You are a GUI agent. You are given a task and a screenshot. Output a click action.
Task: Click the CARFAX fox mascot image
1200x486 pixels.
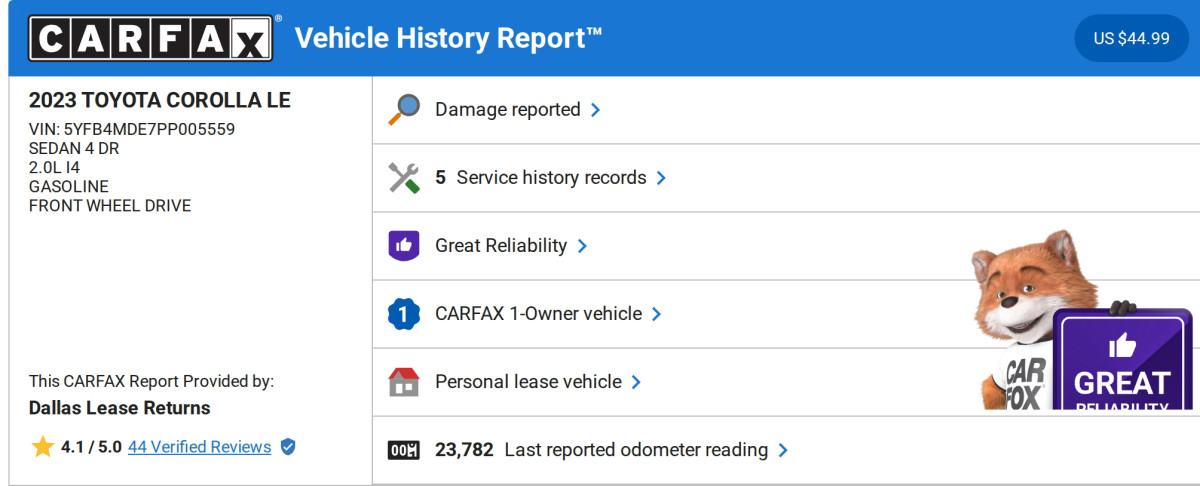tap(1020, 310)
